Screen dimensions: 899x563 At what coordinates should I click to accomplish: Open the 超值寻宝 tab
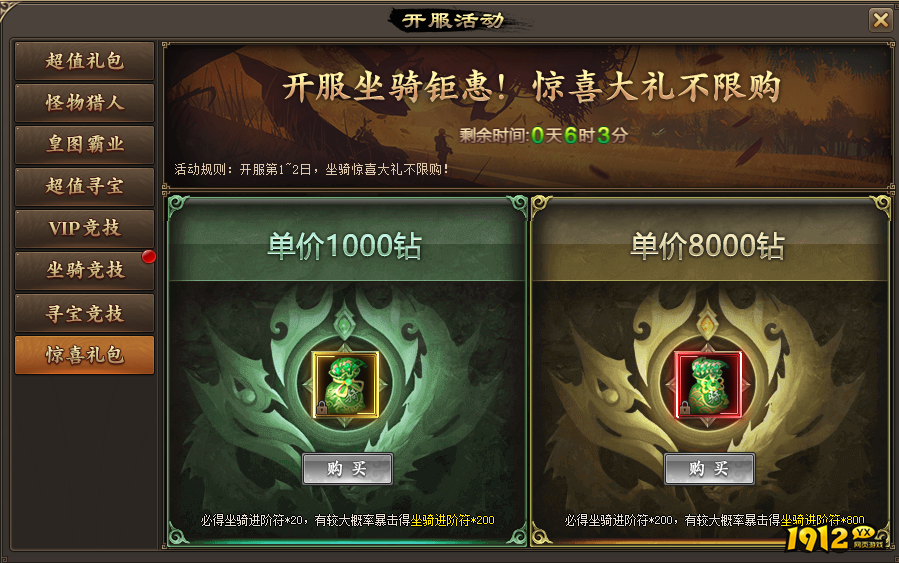(84, 186)
